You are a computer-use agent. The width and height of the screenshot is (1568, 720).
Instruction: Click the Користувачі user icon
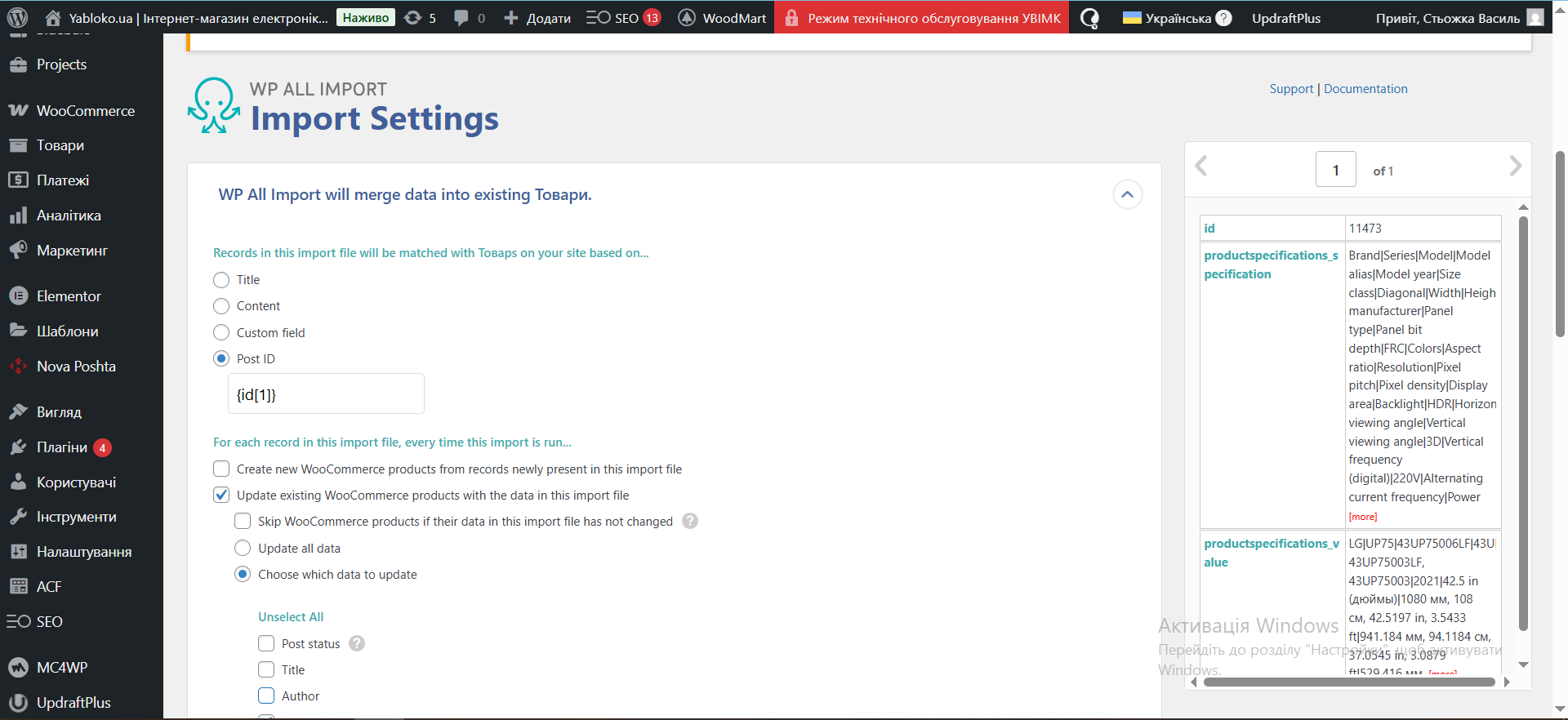[19, 482]
